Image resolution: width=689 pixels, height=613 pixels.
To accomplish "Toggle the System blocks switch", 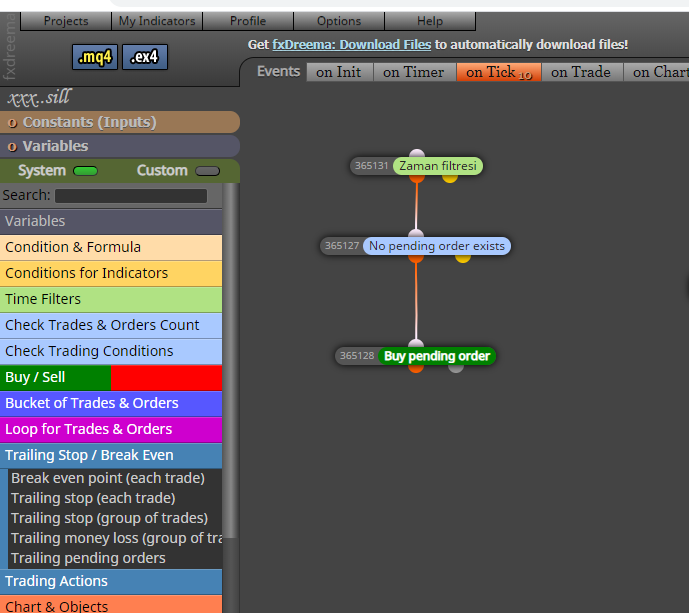I will coord(85,171).
